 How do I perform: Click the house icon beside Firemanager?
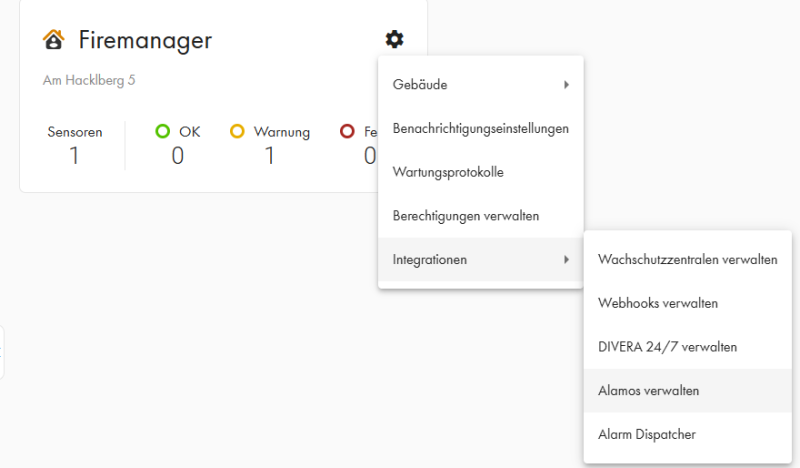[54, 40]
